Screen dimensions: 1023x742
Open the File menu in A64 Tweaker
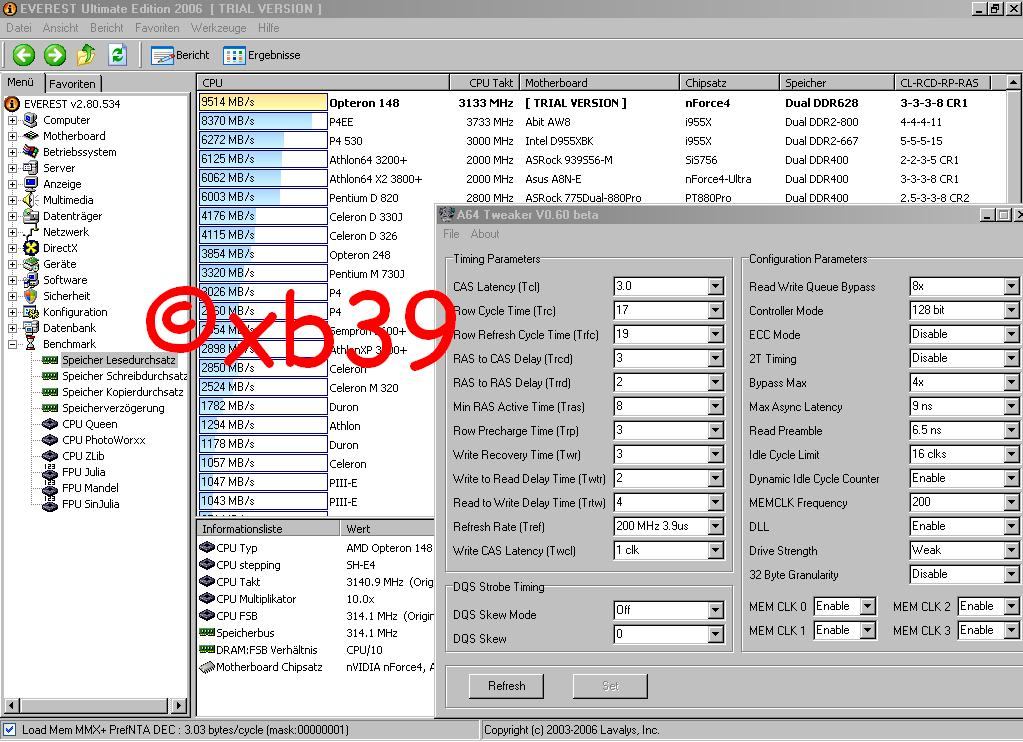pos(451,234)
